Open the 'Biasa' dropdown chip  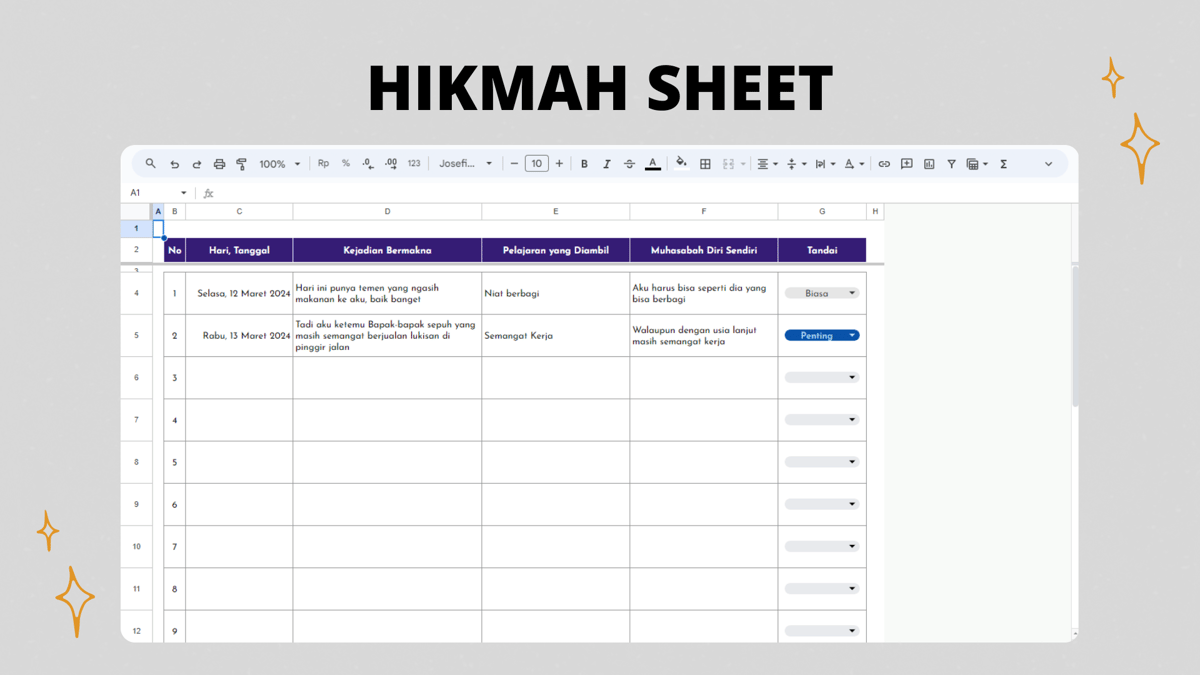tap(822, 293)
